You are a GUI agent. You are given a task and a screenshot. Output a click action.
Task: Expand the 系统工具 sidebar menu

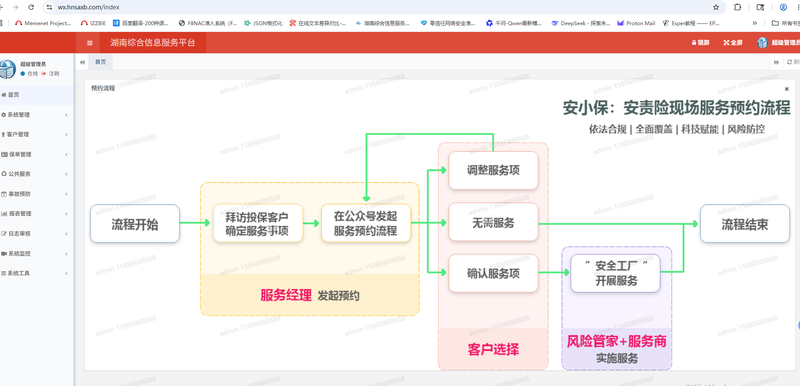coord(36,273)
